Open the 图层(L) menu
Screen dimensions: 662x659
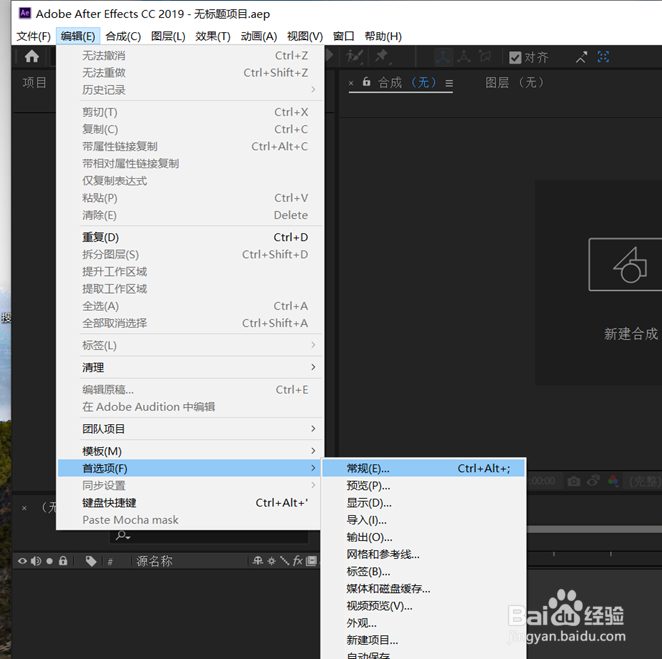point(168,36)
